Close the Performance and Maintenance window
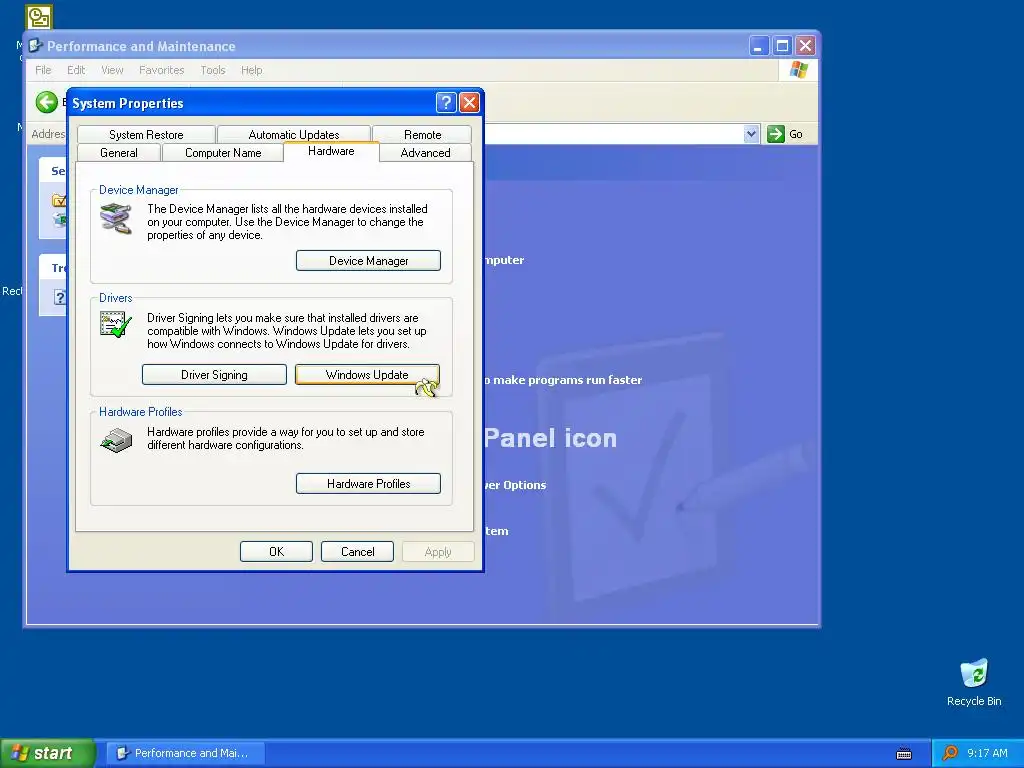Image resolution: width=1024 pixels, height=768 pixels. (x=805, y=46)
